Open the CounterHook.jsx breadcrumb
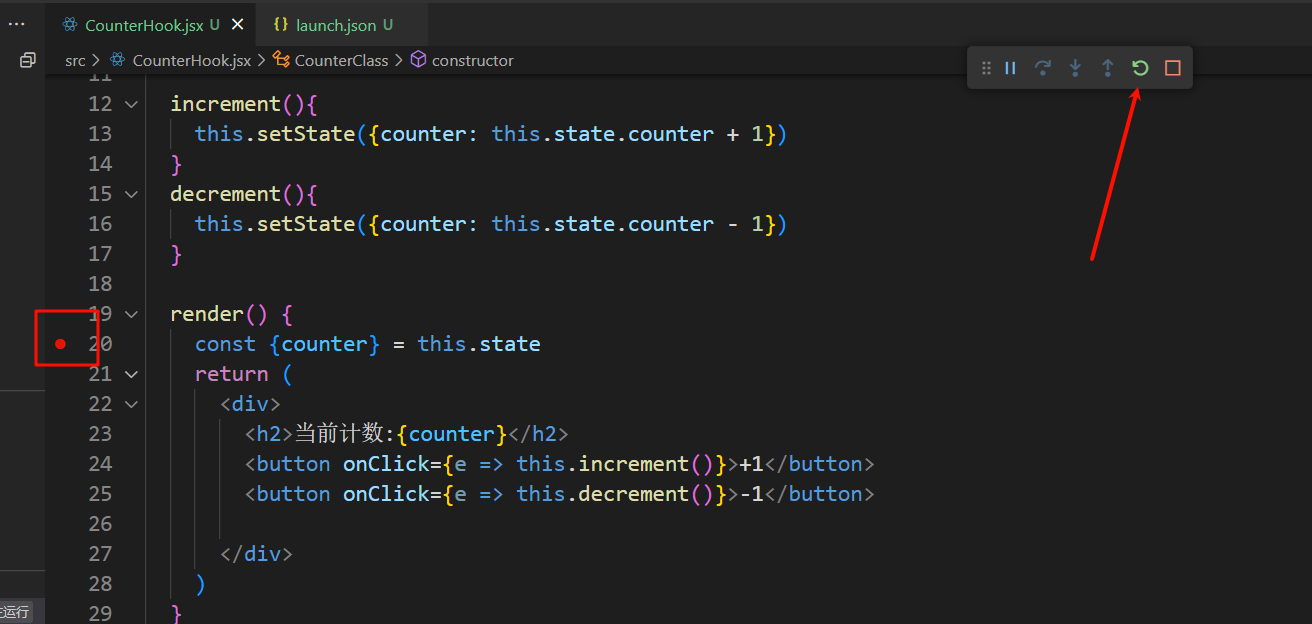1312x624 pixels. point(191,60)
